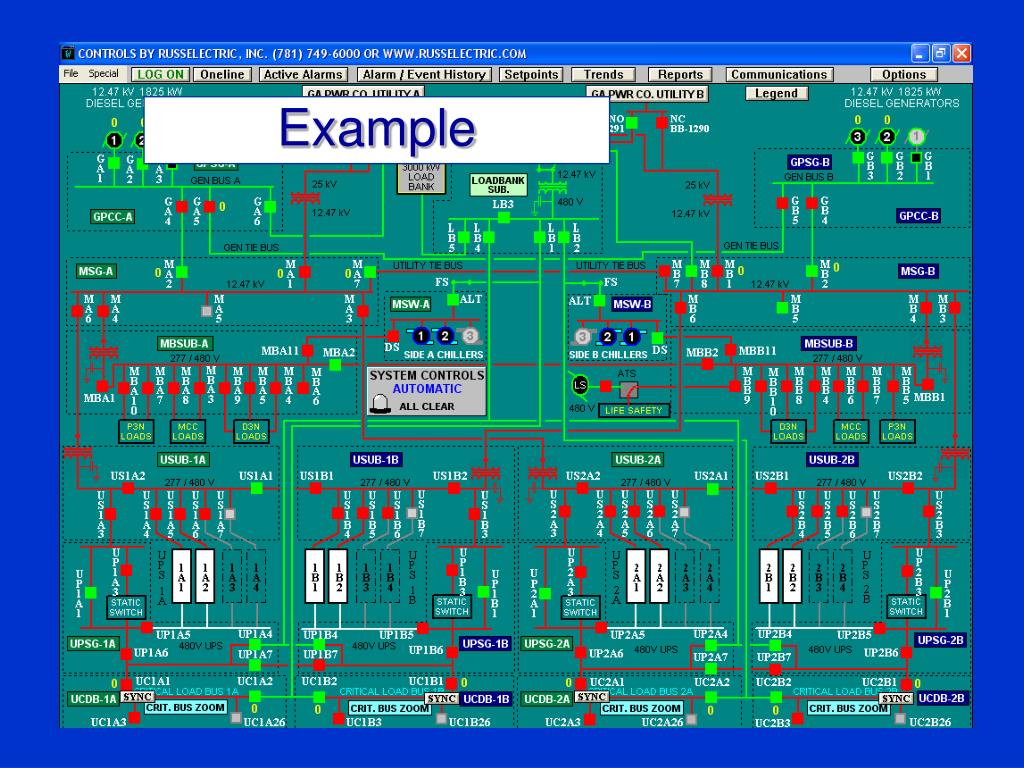Select Side B chiller 2 icon
The width and height of the screenshot is (1024, 768).
point(607,337)
